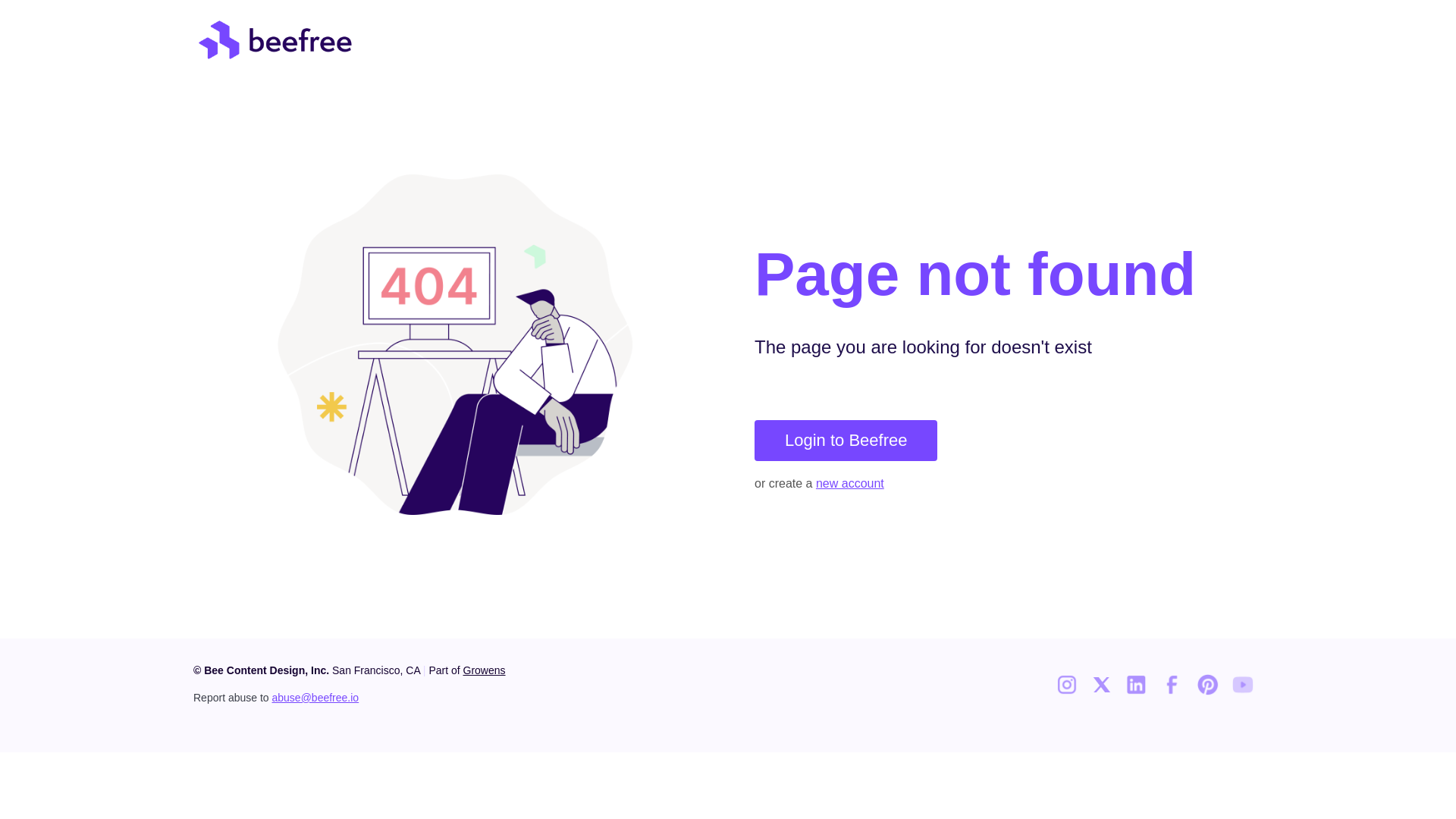Open the YouTube channel icon
1456x819 pixels.
click(1242, 685)
